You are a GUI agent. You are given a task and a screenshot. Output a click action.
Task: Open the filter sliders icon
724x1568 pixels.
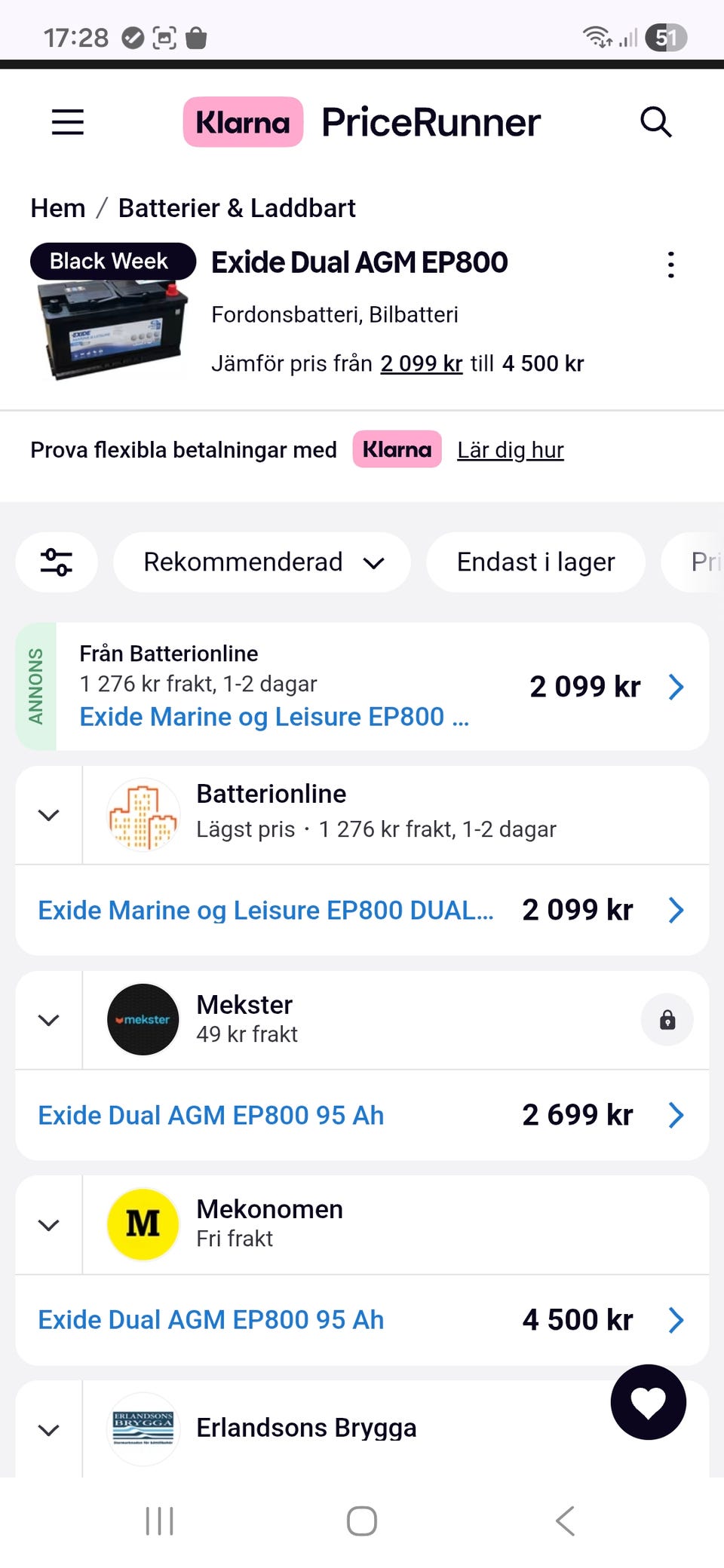pyautogui.click(x=57, y=562)
